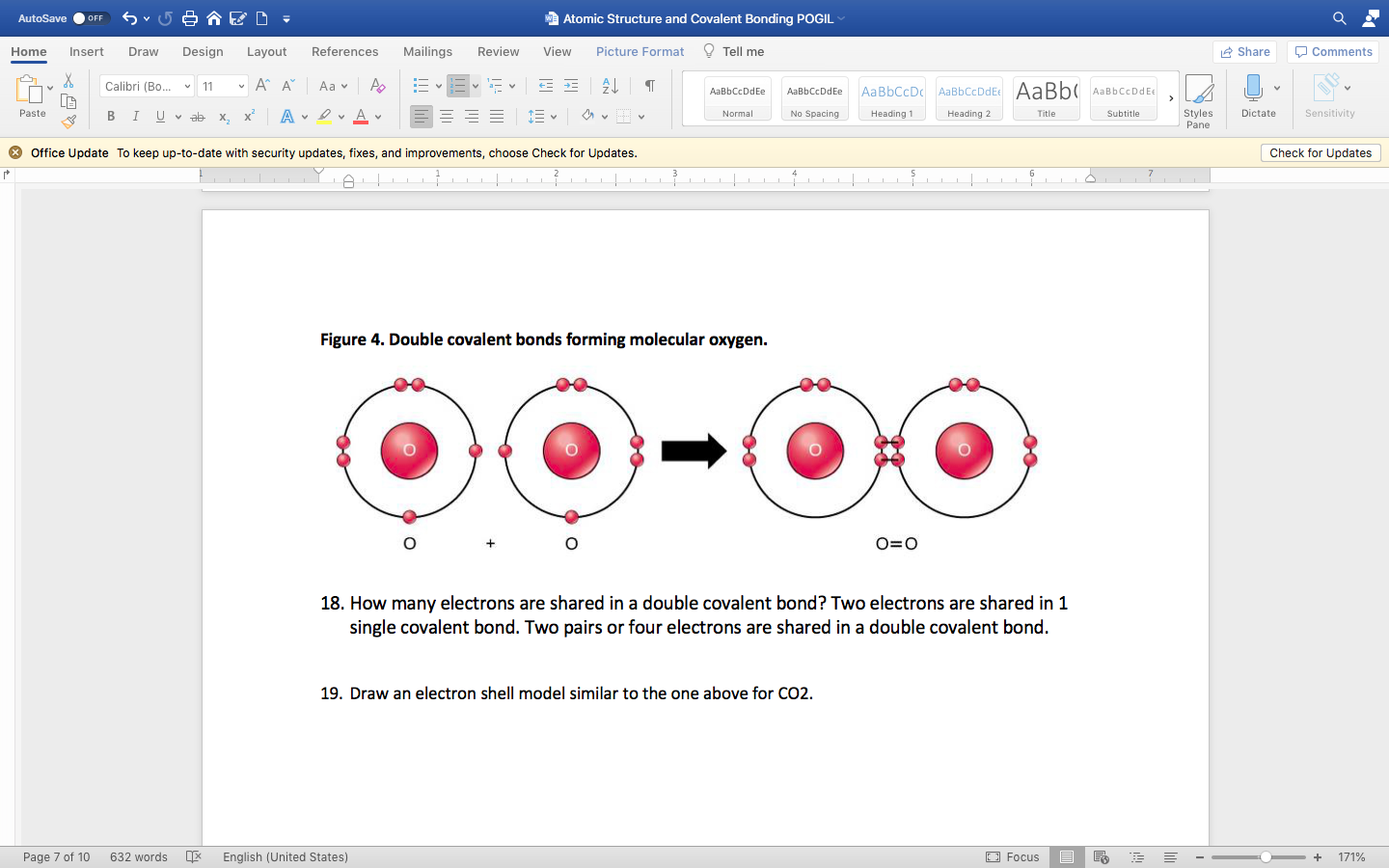1389x868 pixels.
Task: Click the 632 words counter
Action: tap(138, 856)
